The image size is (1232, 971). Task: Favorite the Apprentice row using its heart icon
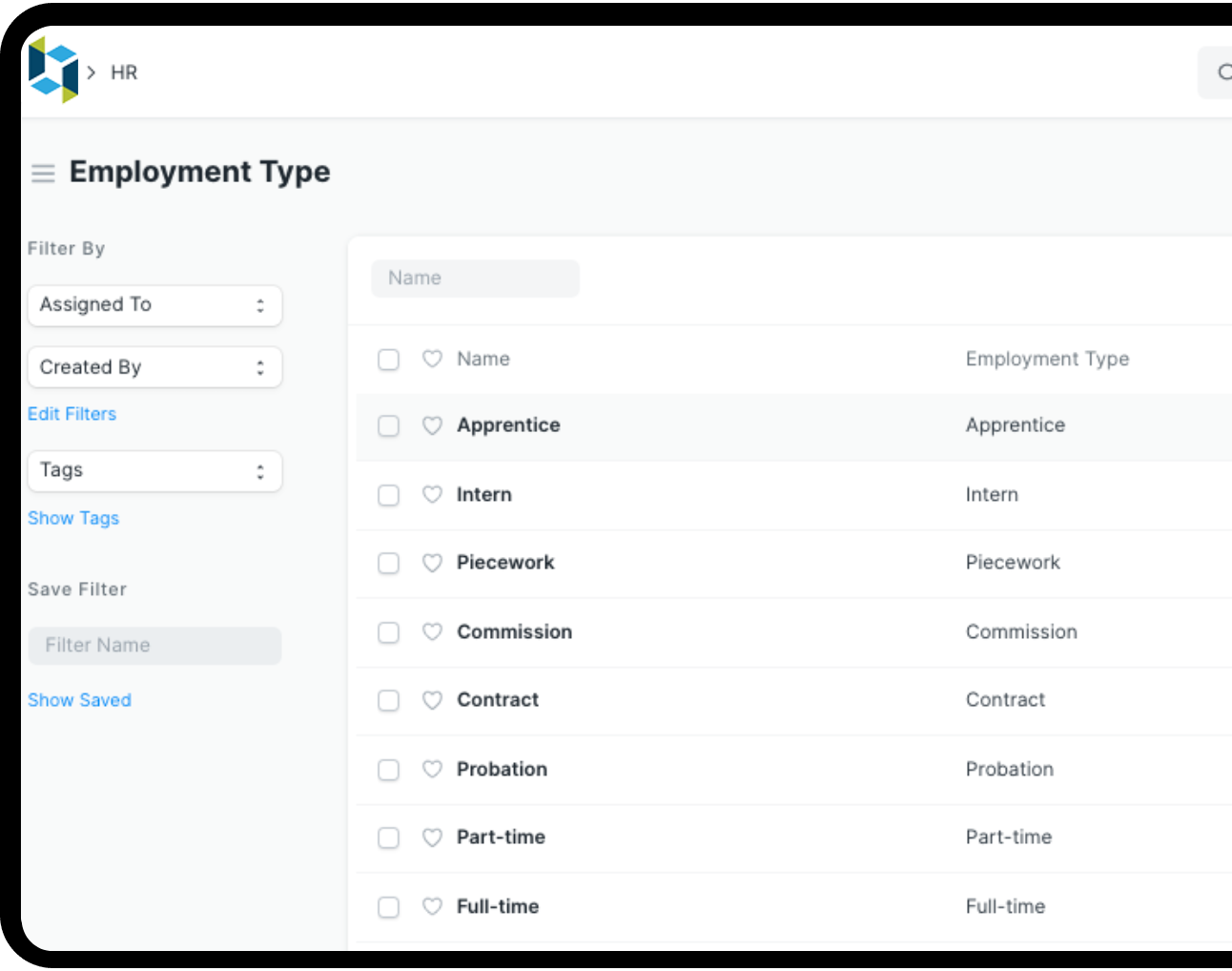432,425
